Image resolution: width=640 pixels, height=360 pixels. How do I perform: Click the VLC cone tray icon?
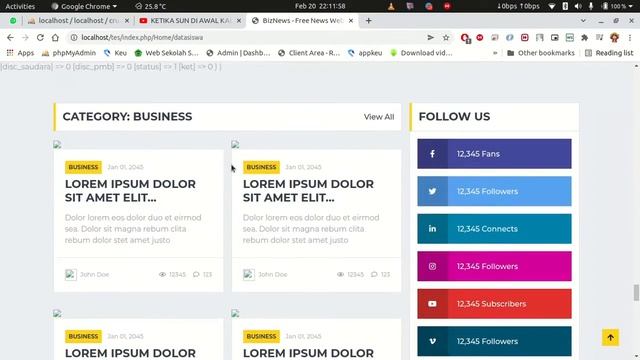pos(391,6)
